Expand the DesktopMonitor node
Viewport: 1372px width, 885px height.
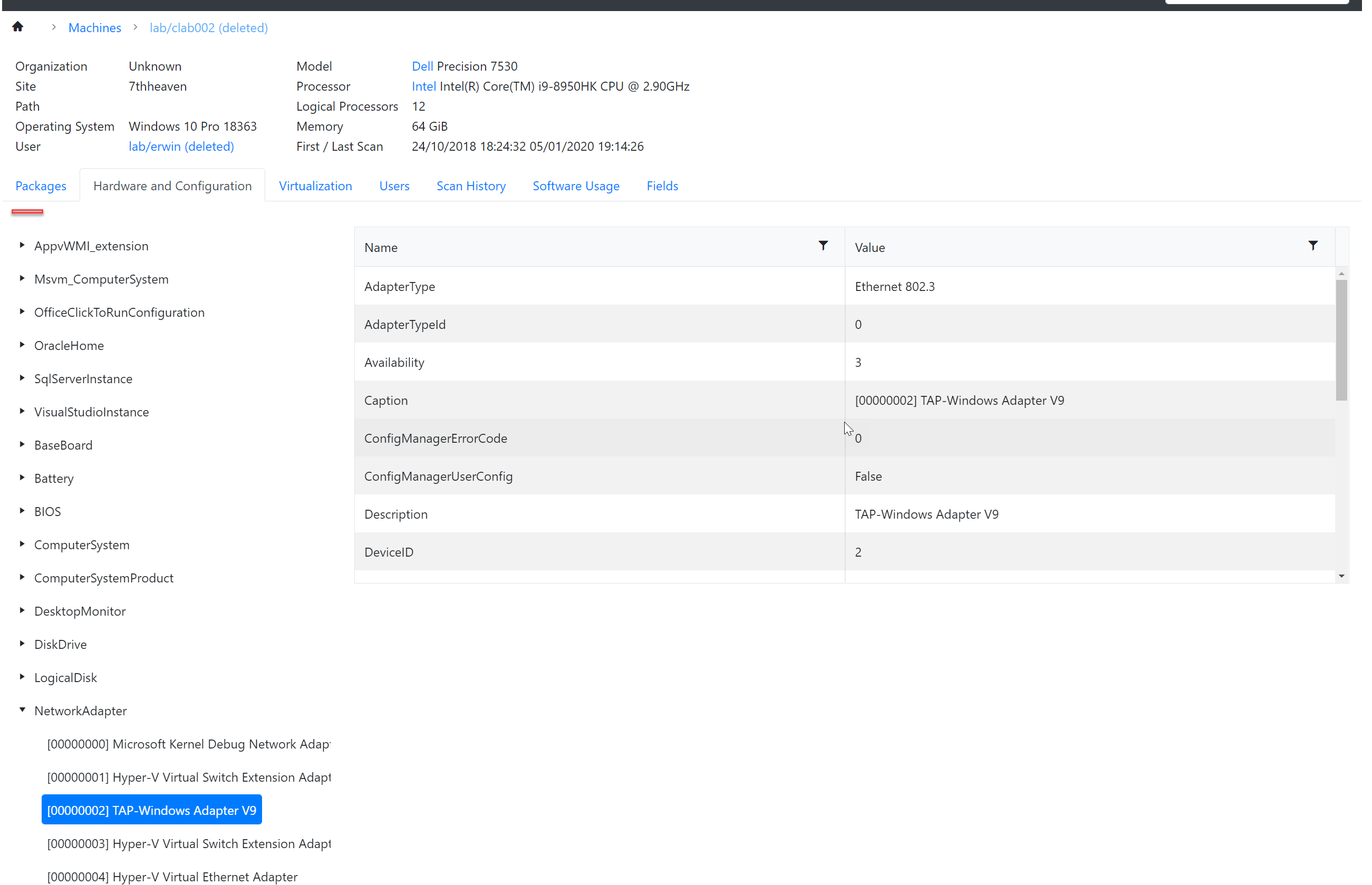[x=22, y=611]
